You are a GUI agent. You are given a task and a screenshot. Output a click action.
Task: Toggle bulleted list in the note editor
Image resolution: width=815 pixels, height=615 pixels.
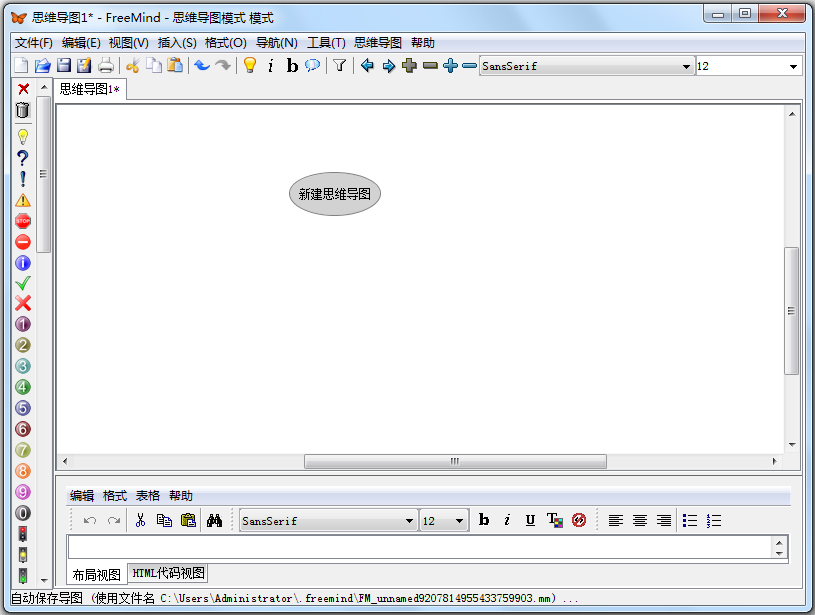click(x=690, y=520)
